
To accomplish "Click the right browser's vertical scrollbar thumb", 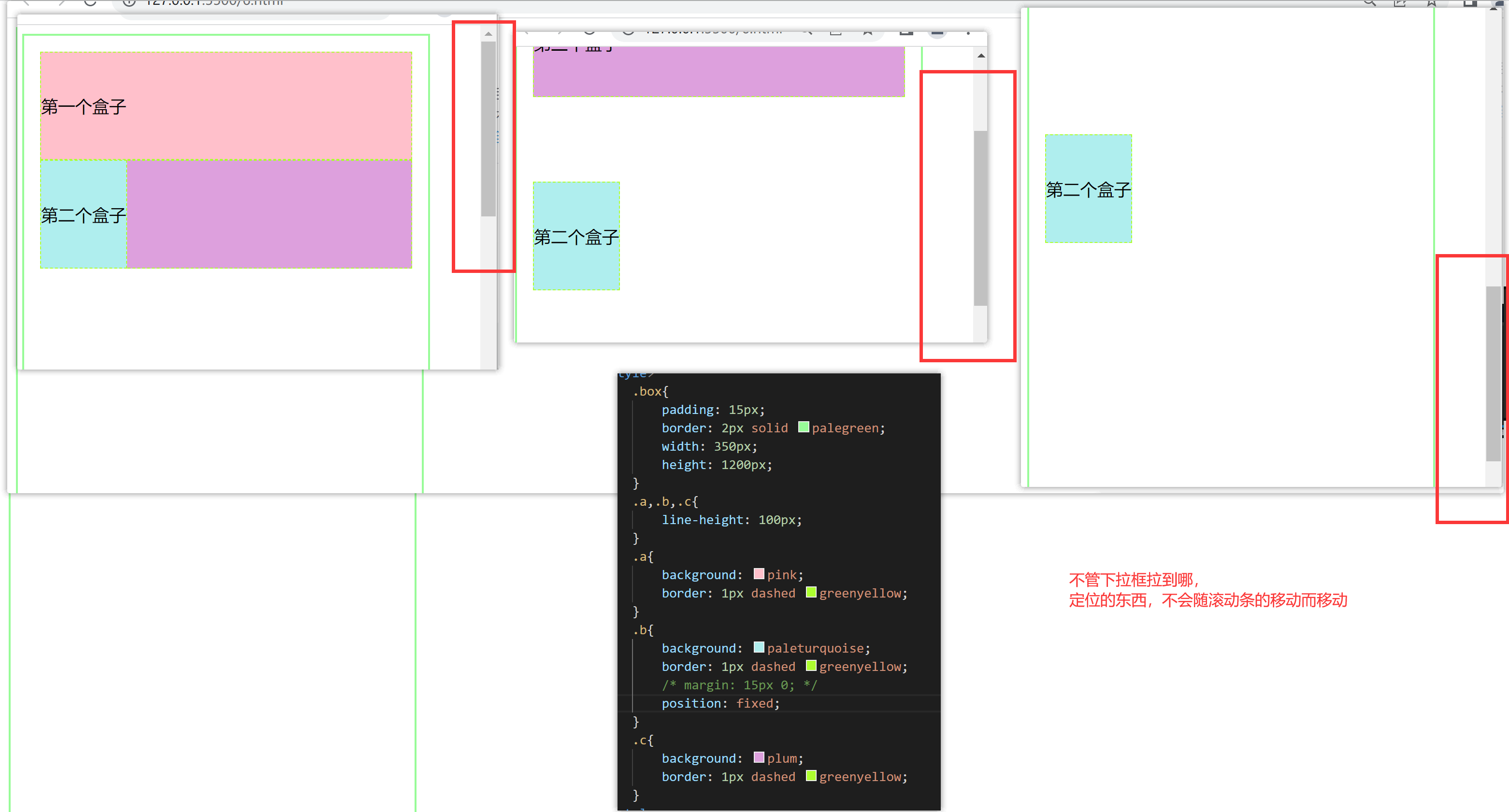I will (1493, 373).
